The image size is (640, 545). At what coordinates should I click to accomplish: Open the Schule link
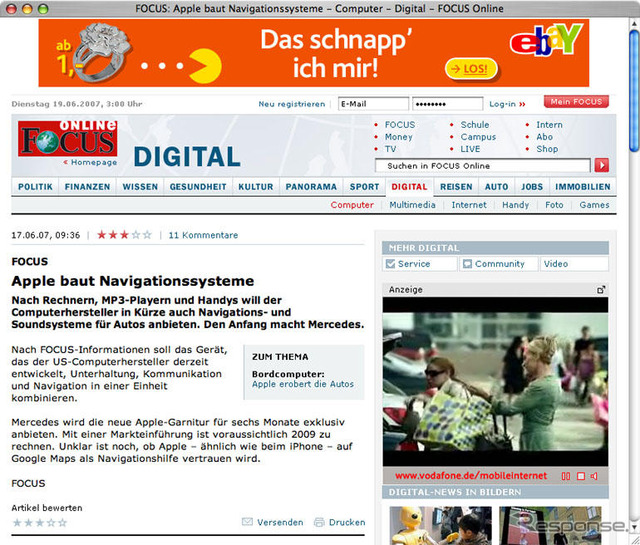click(x=475, y=125)
